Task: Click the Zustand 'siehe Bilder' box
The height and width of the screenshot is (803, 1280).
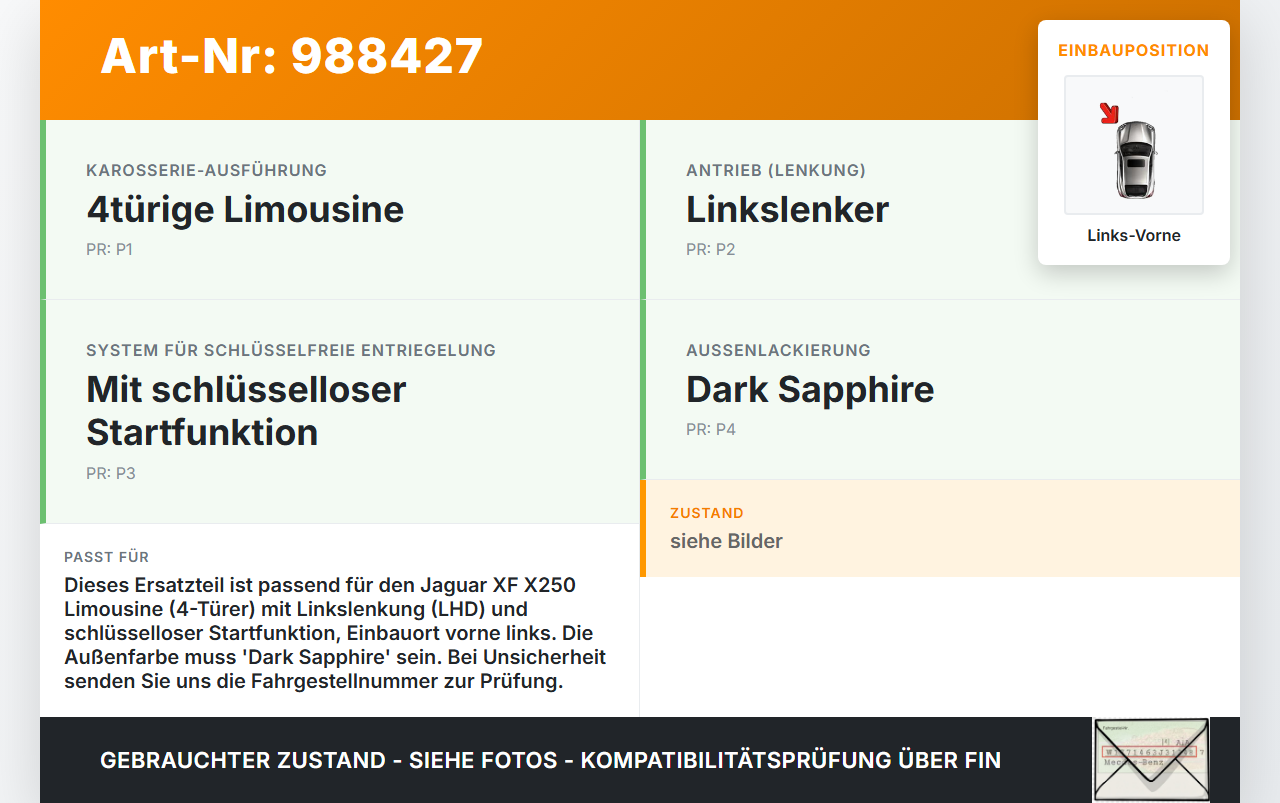Action: pos(938,528)
